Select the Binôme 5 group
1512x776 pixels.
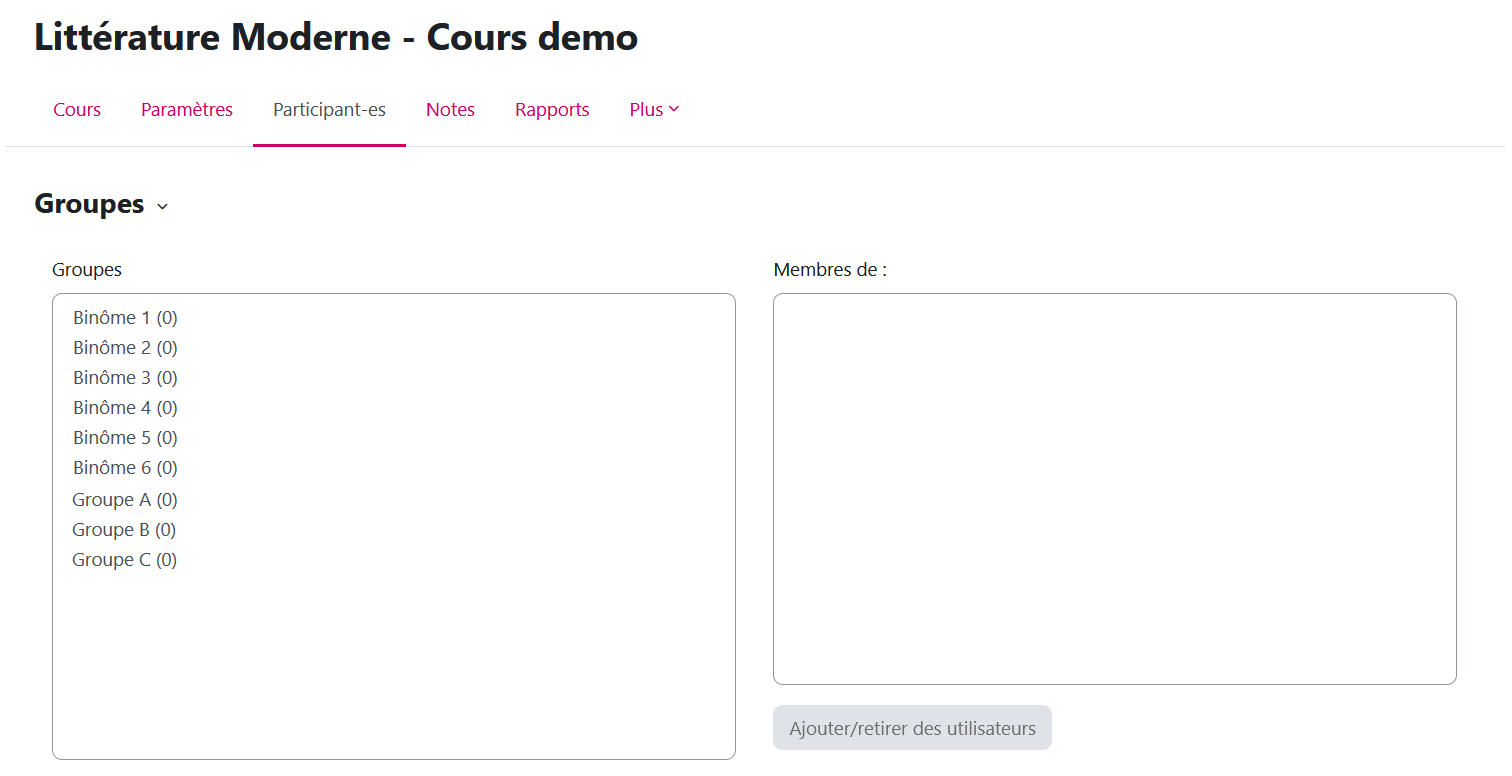(x=125, y=438)
